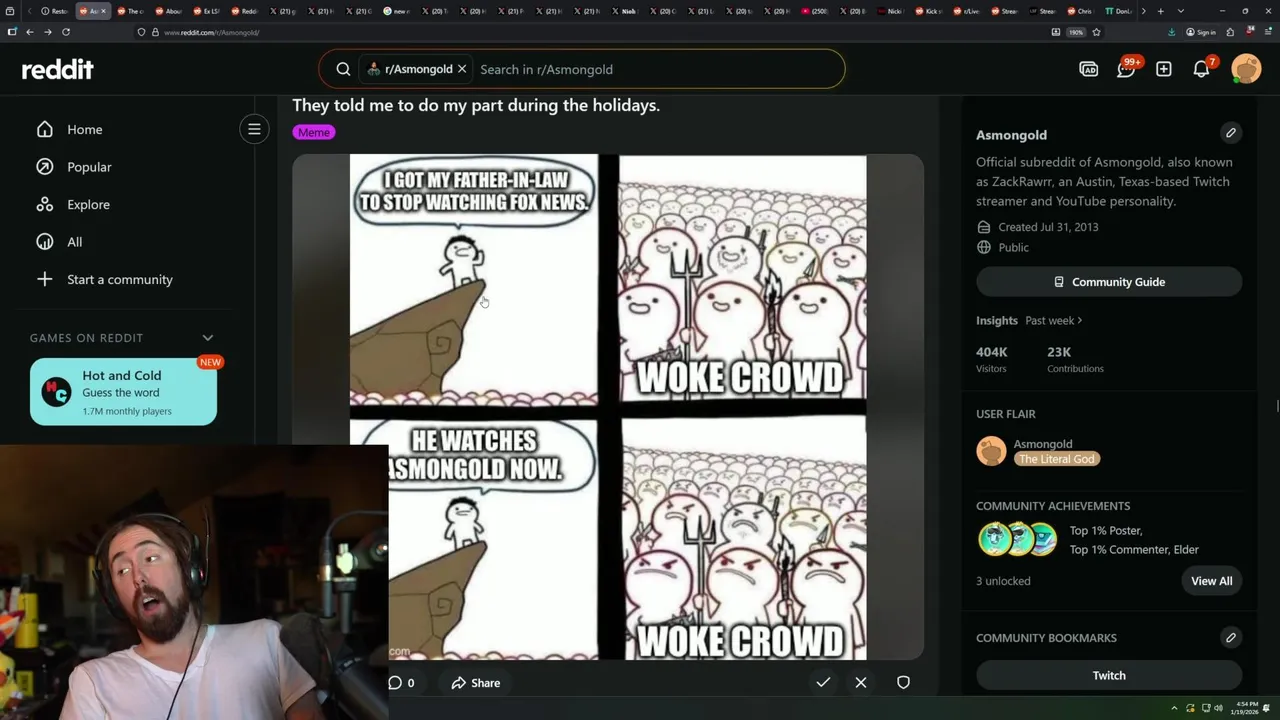The height and width of the screenshot is (720, 1280).
Task: Open the Hot and Cold game card
Action: (123, 392)
